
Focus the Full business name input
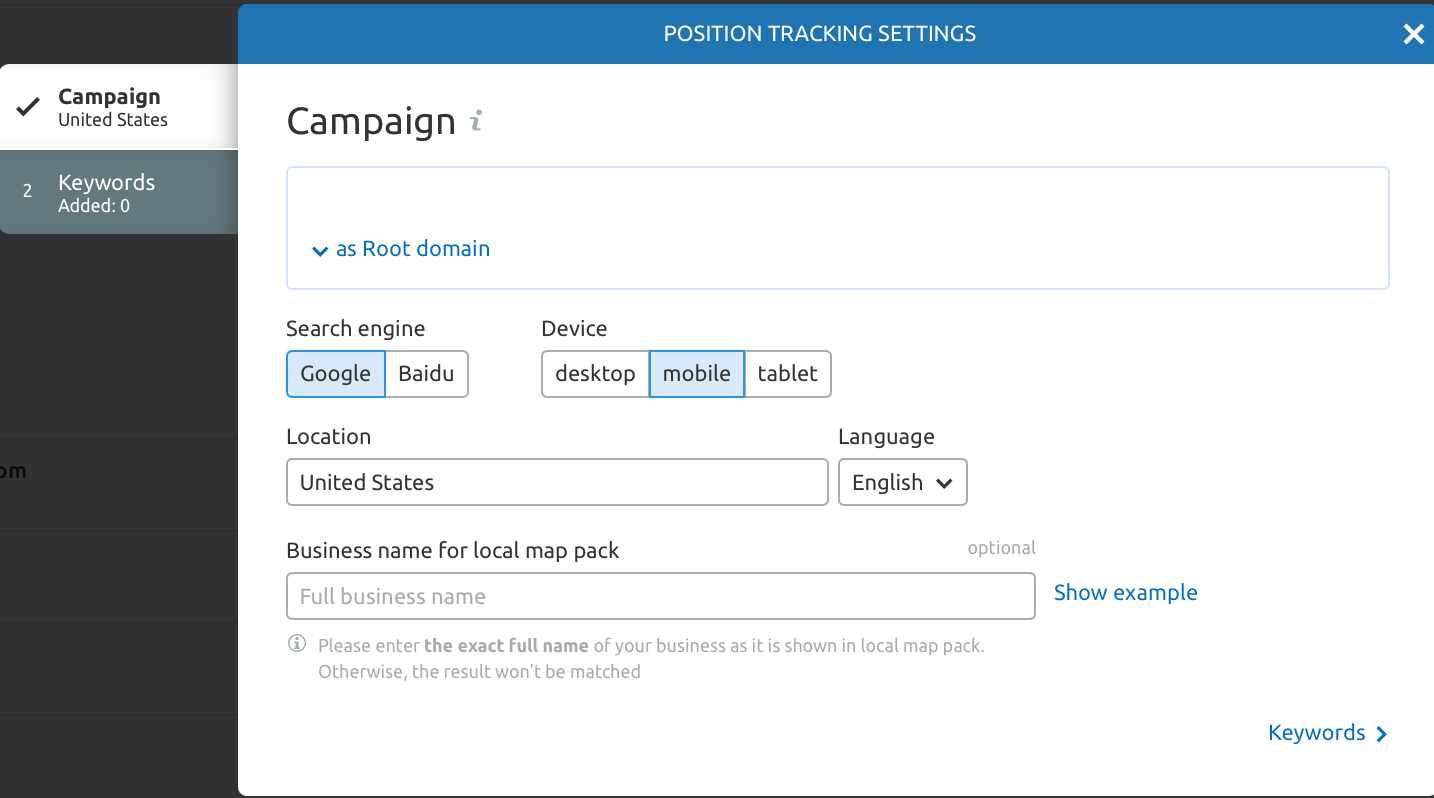click(x=660, y=596)
